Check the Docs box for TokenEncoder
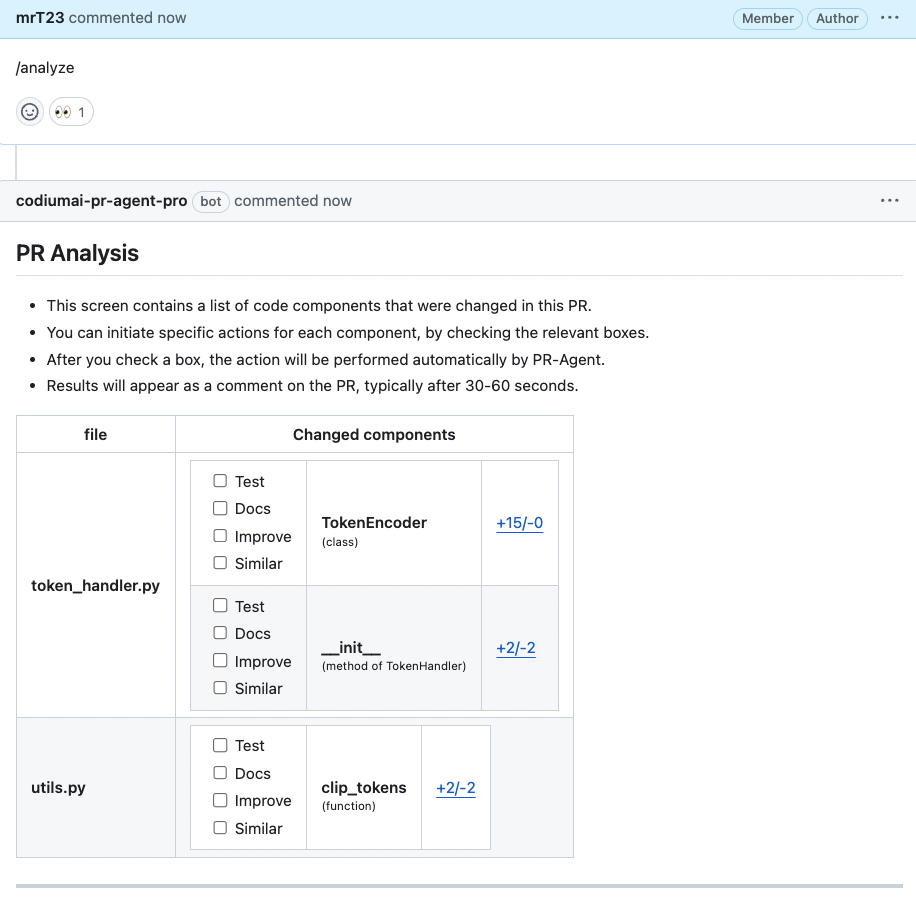The width and height of the screenshot is (916, 900). [220, 508]
